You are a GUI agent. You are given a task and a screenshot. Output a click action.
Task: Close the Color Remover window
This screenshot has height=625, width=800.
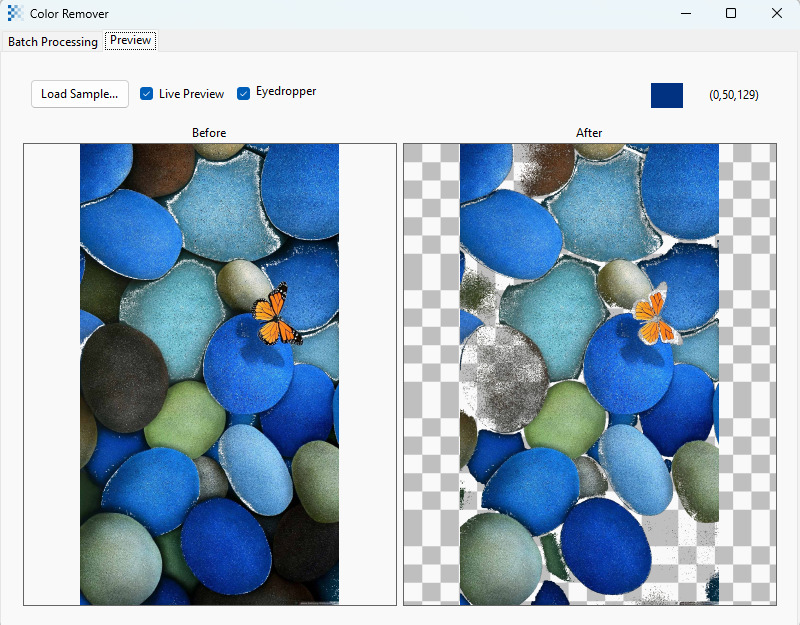point(777,13)
